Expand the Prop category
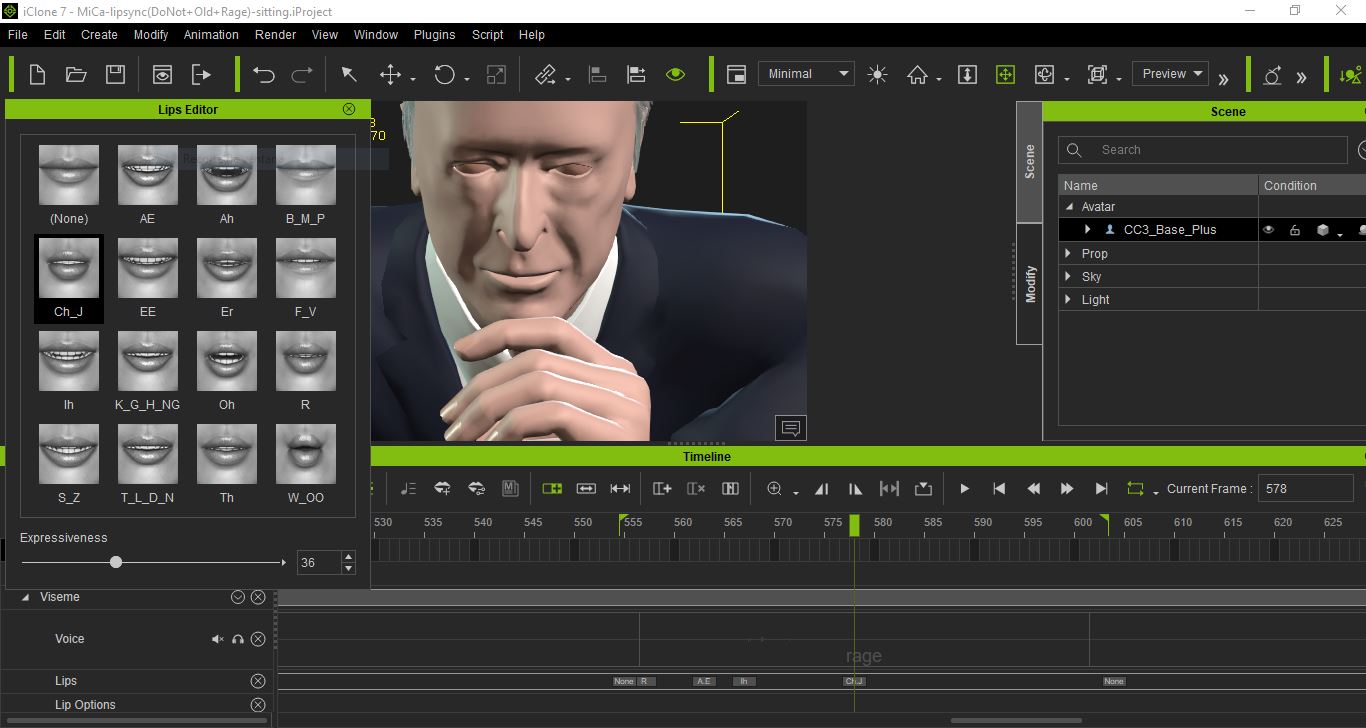The width and height of the screenshot is (1366, 728). (x=1069, y=254)
